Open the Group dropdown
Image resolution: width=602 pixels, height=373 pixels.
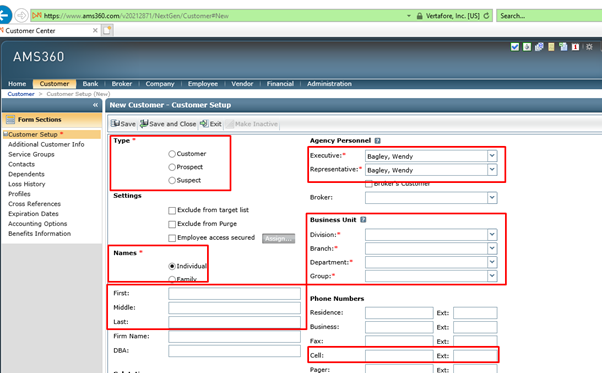tap(492, 276)
